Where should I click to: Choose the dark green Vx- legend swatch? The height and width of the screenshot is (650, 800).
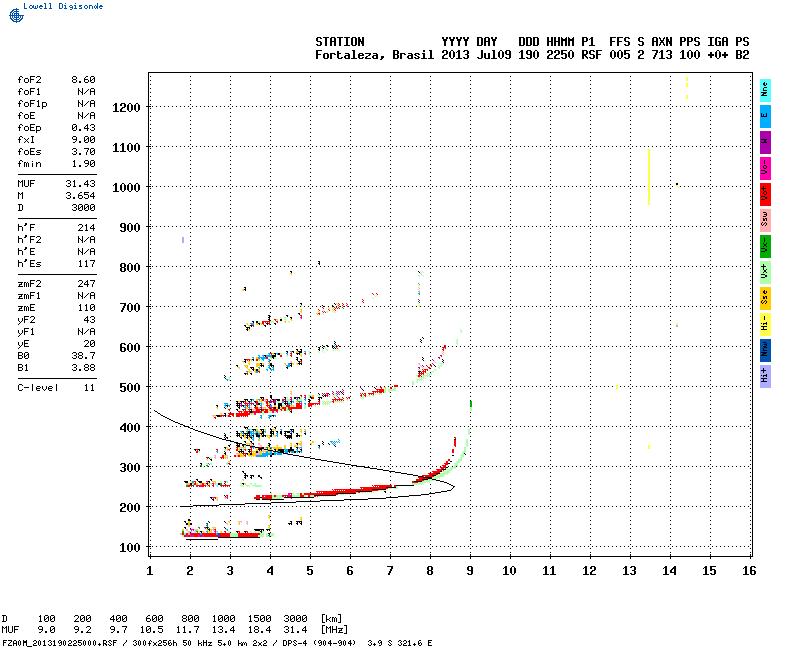pos(765,246)
